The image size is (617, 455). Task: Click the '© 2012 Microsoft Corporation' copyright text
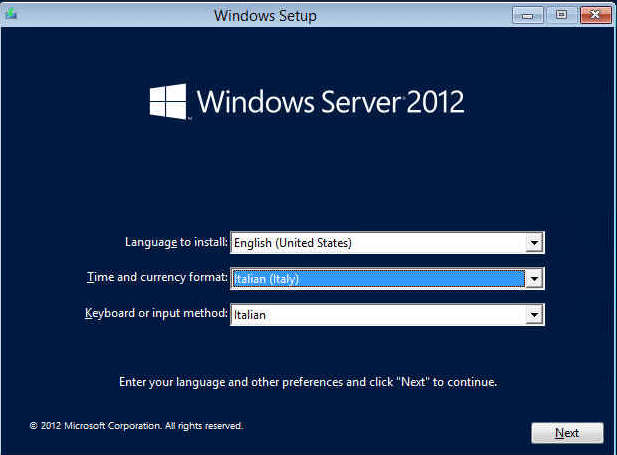136,426
